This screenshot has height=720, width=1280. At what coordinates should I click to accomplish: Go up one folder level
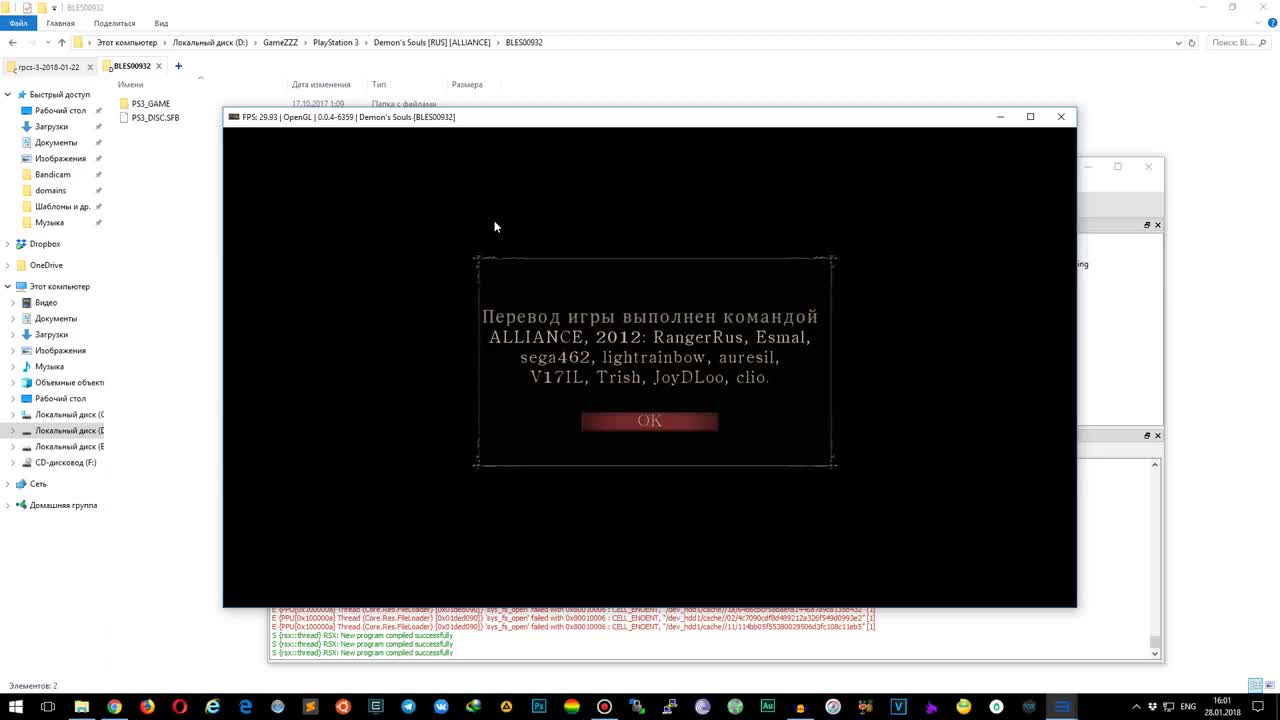point(62,42)
